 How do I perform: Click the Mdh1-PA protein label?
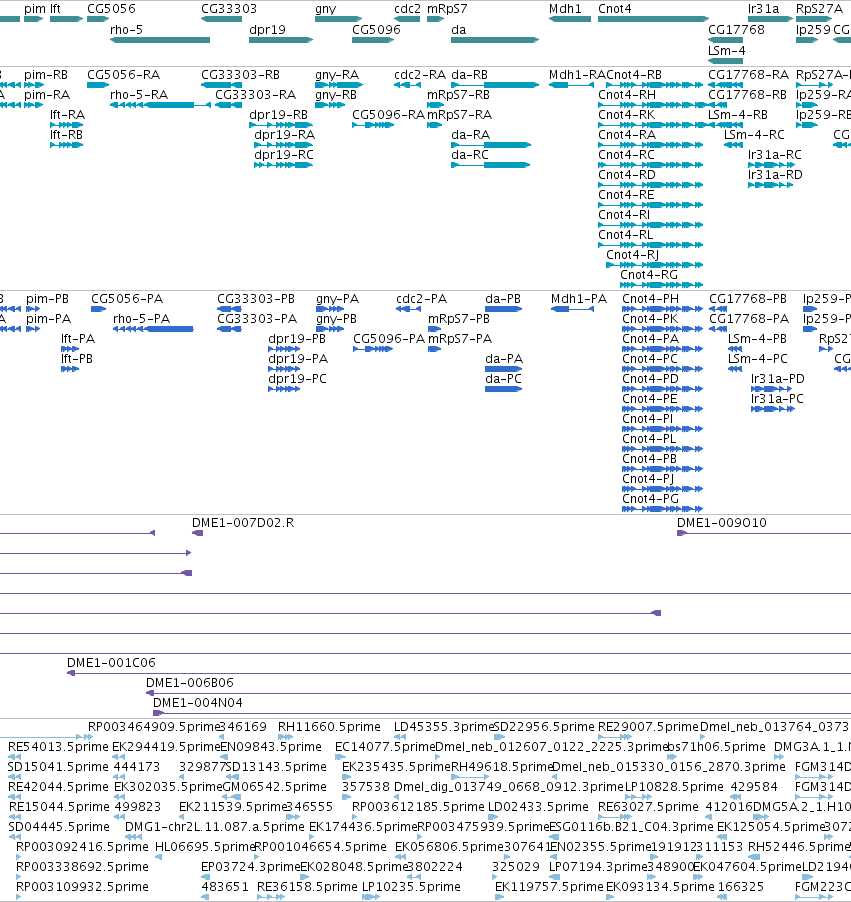(x=578, y=299)
